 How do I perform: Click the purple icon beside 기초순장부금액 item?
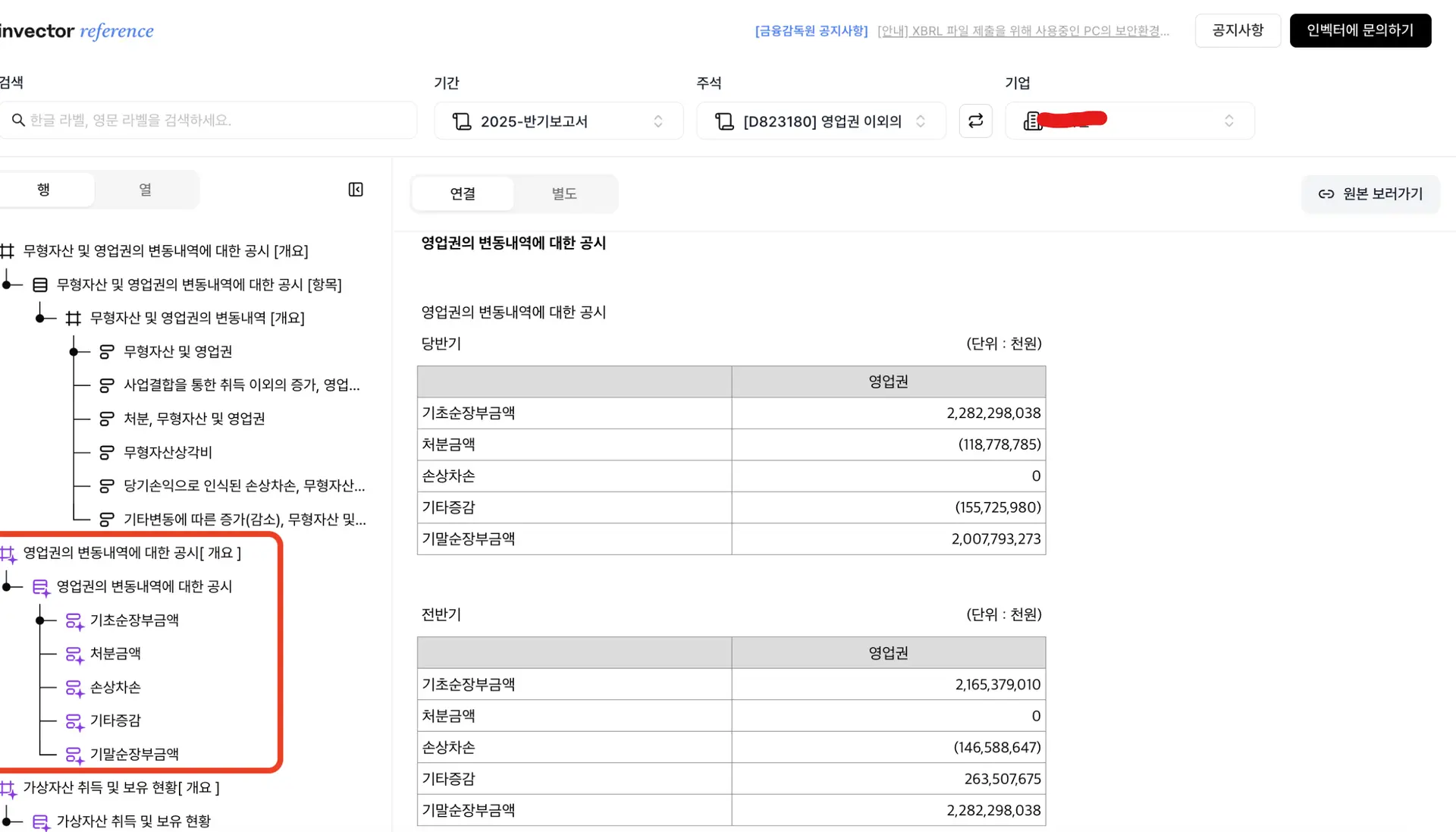pos(74,620)
